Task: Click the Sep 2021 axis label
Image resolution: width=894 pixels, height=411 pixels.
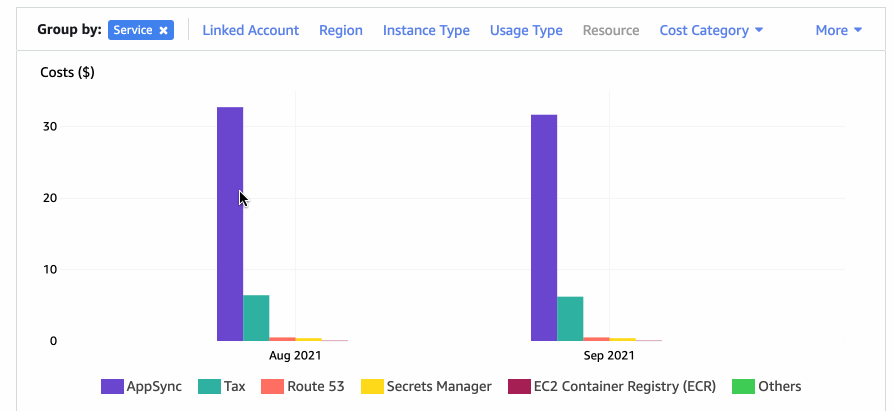Action: click(608, 355)
